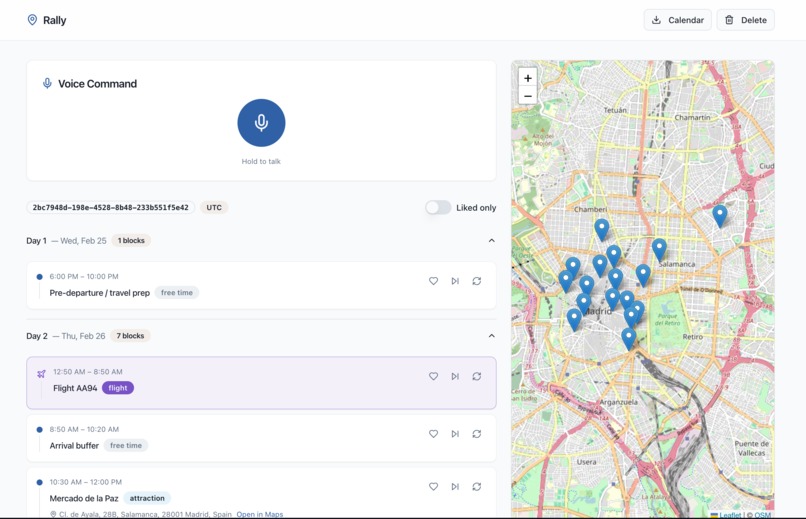Viewport: 806px width, 519px height.
Task: Click the Day 2 heading
Action: (37, 336)
